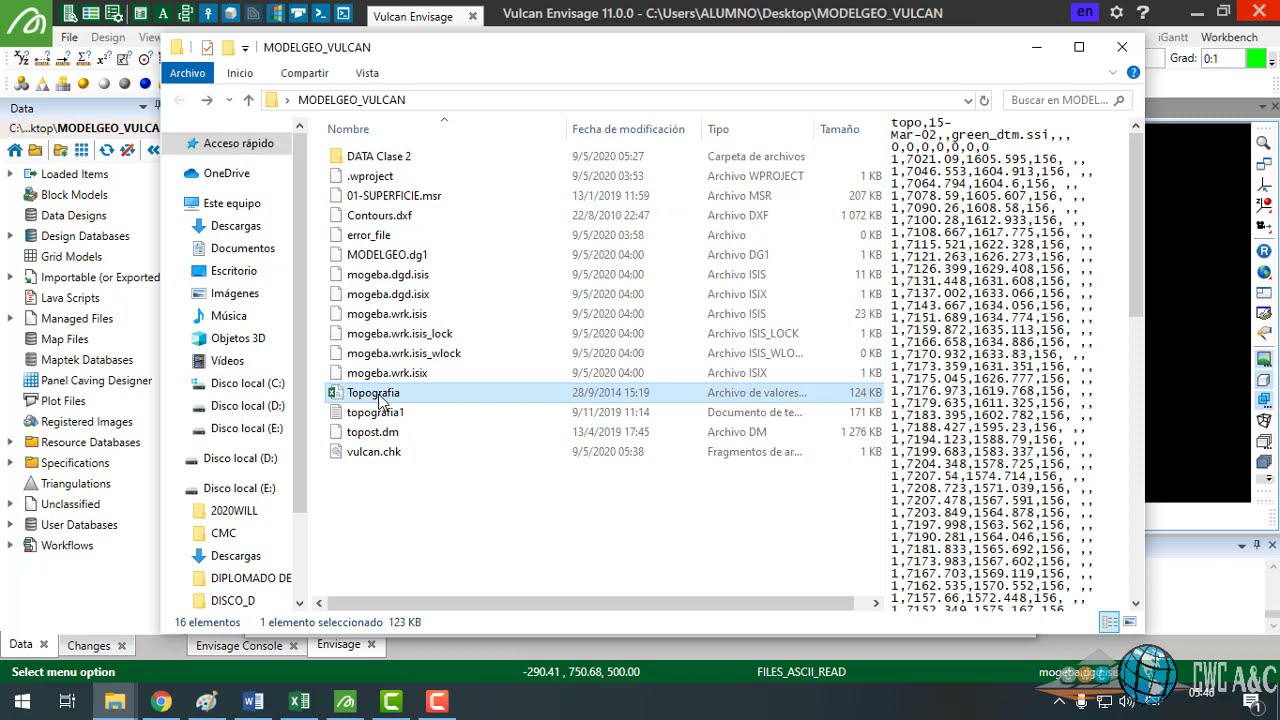Open Inicio ribbon tab
The image size is (1280, 720).
tap(240, 73)
